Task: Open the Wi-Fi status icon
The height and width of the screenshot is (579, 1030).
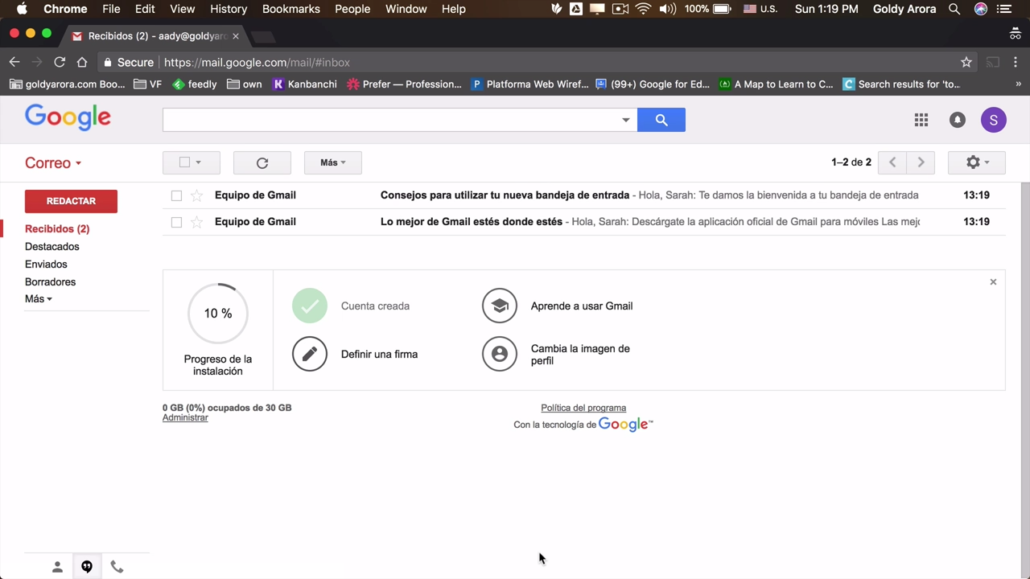Action: tap(643, 9)
